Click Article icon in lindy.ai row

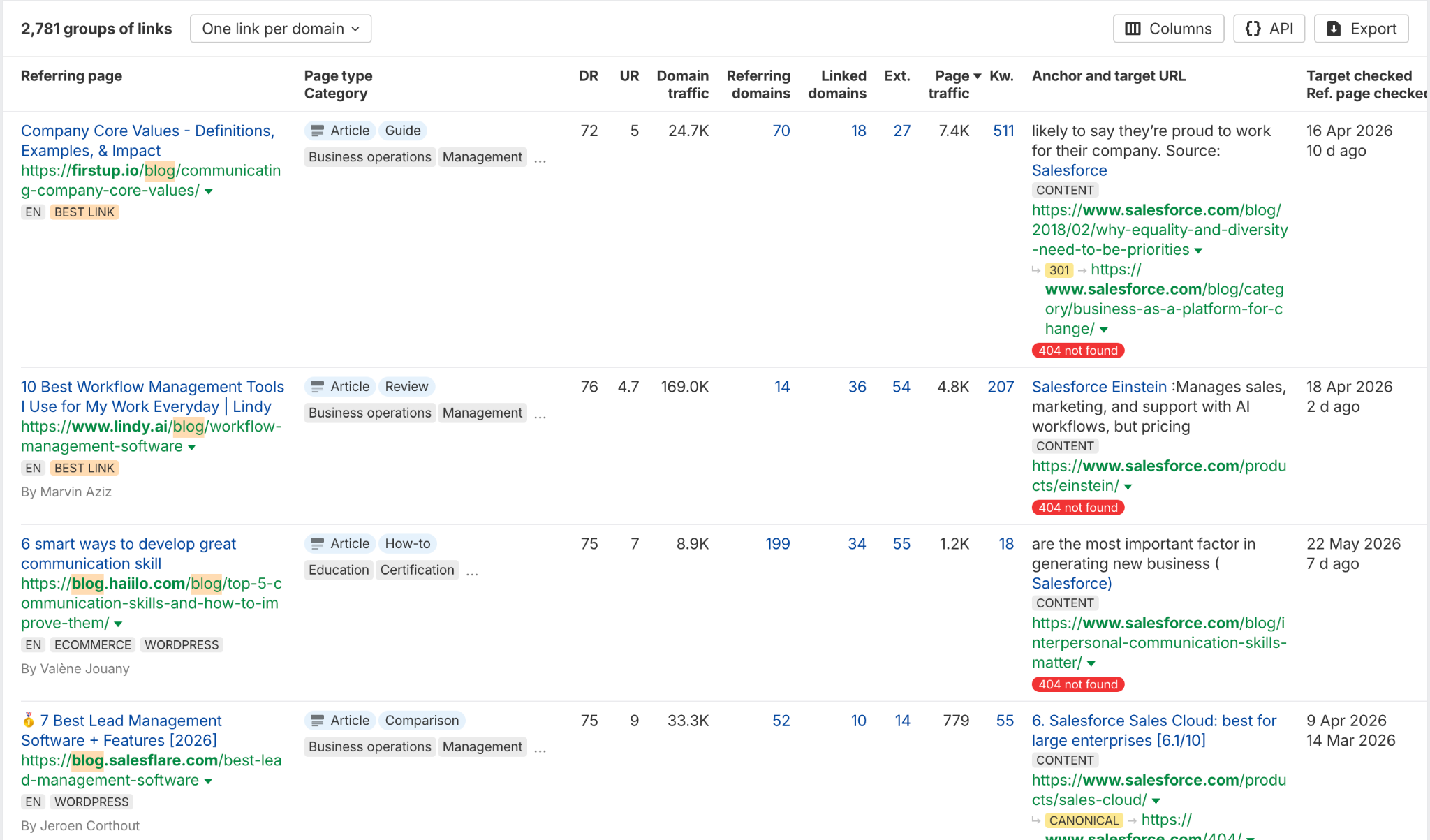point(317,386)
